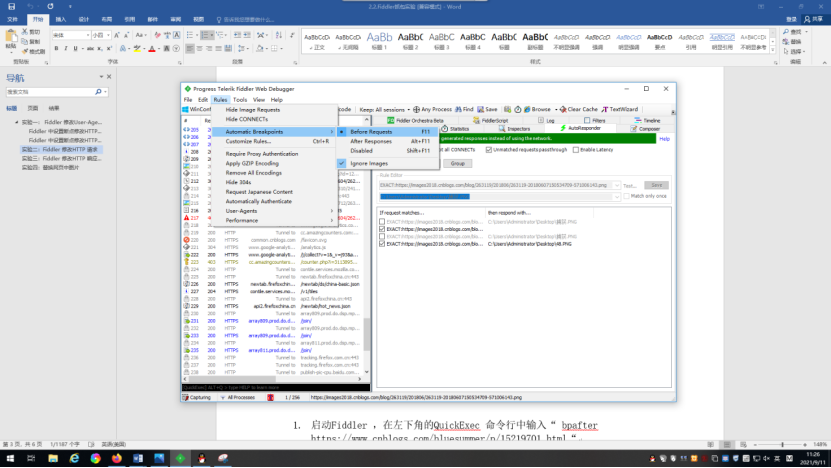Open the font size dropdown
The width and height of the screenshot is (831, 468).
(108, 35)
